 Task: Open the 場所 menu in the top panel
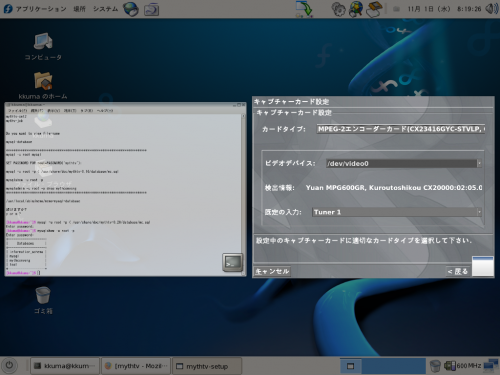[79, 9]
